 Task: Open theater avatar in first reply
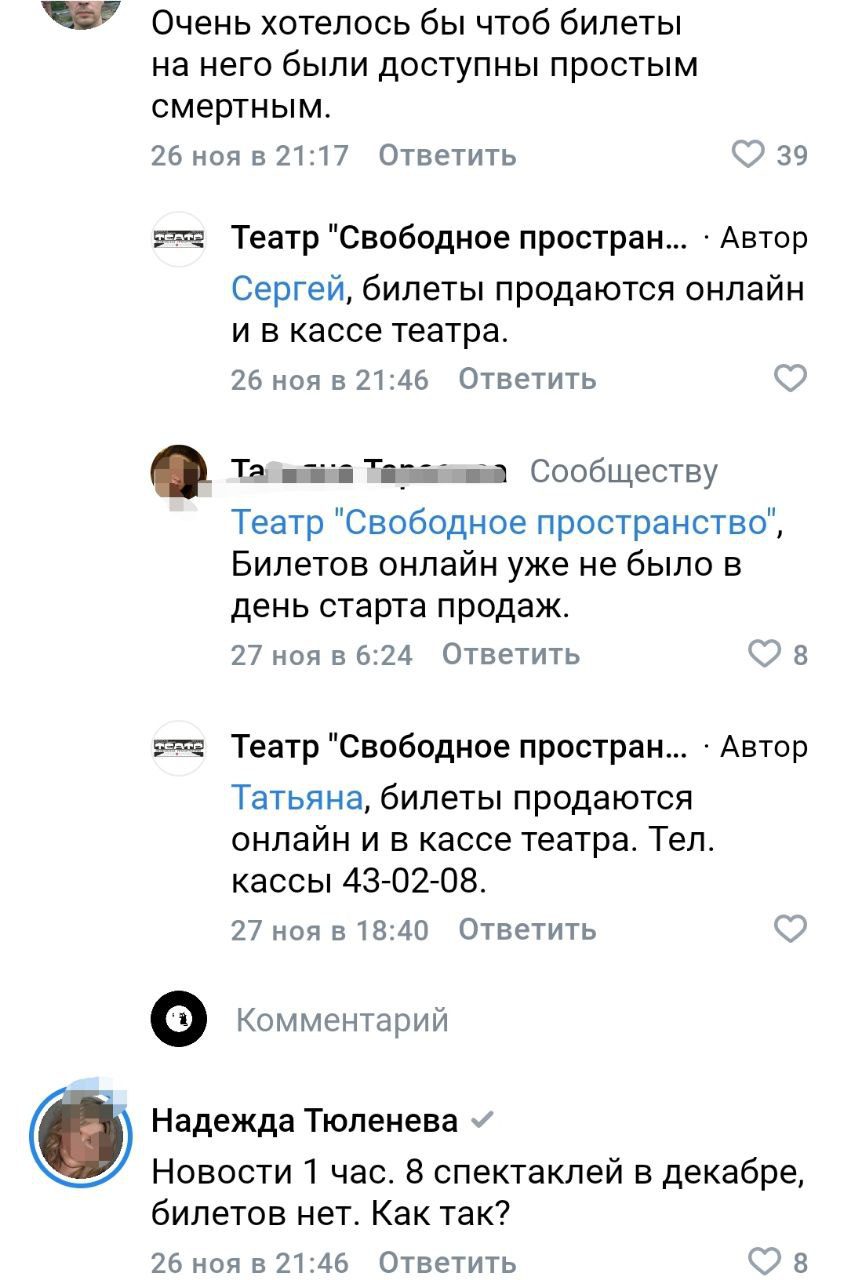179,239
